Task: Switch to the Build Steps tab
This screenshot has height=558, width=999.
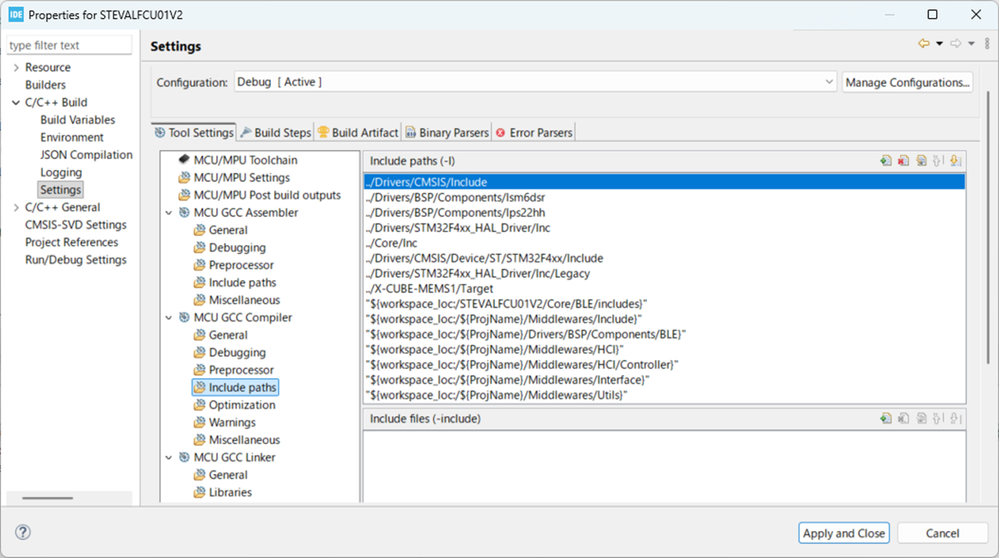Action: (x=275, y=132)
